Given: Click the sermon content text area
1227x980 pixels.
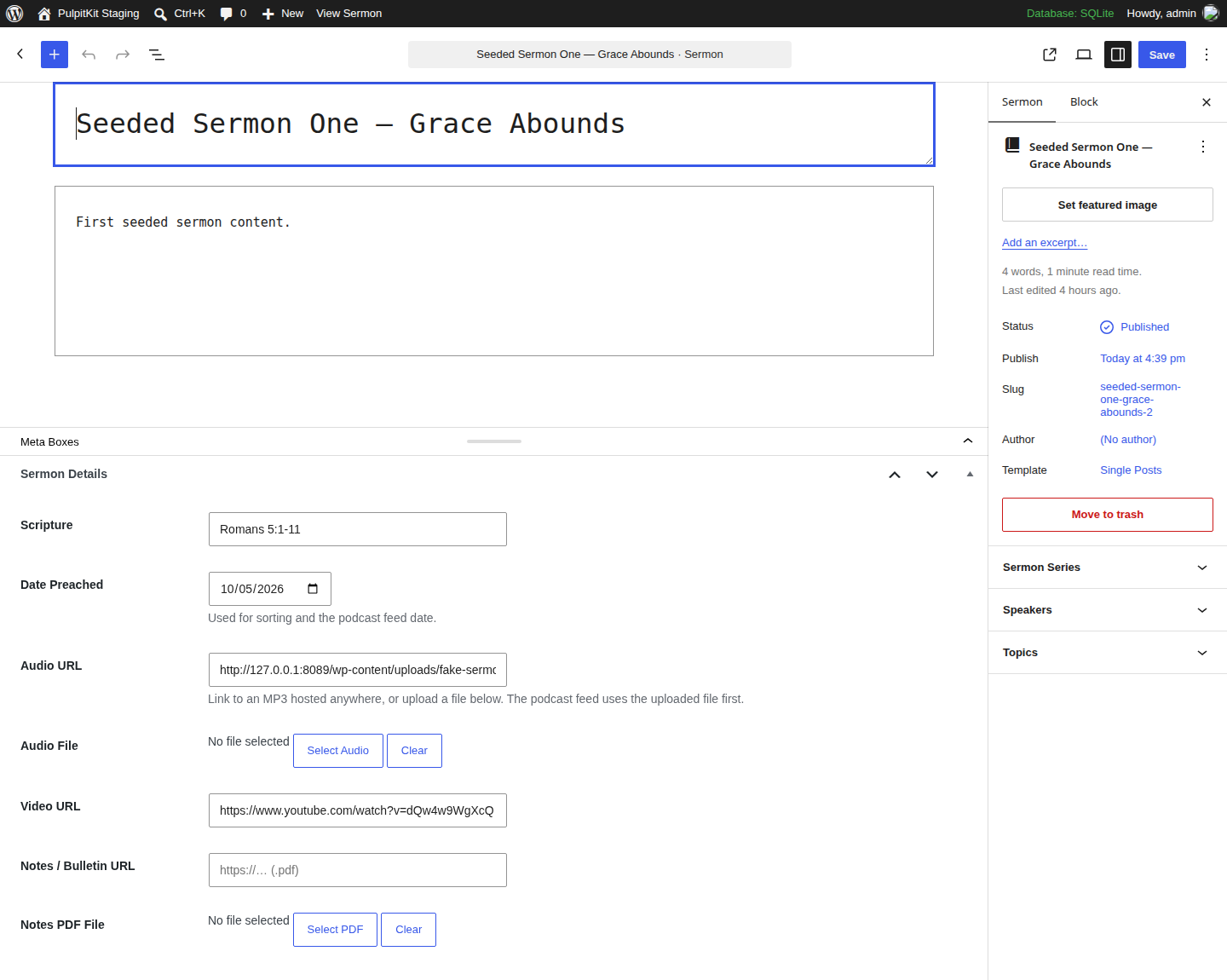Looking at the screenshot, I should point(494,271).
